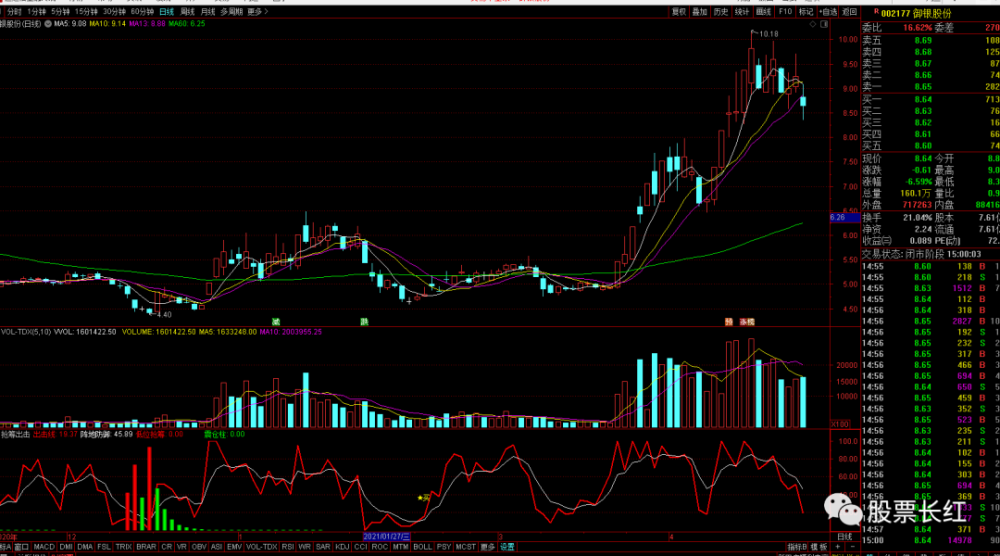This screenshot has height=556, width=1000.
Task: Switch to 30分钟 period
Action: (x=114, y=11)
